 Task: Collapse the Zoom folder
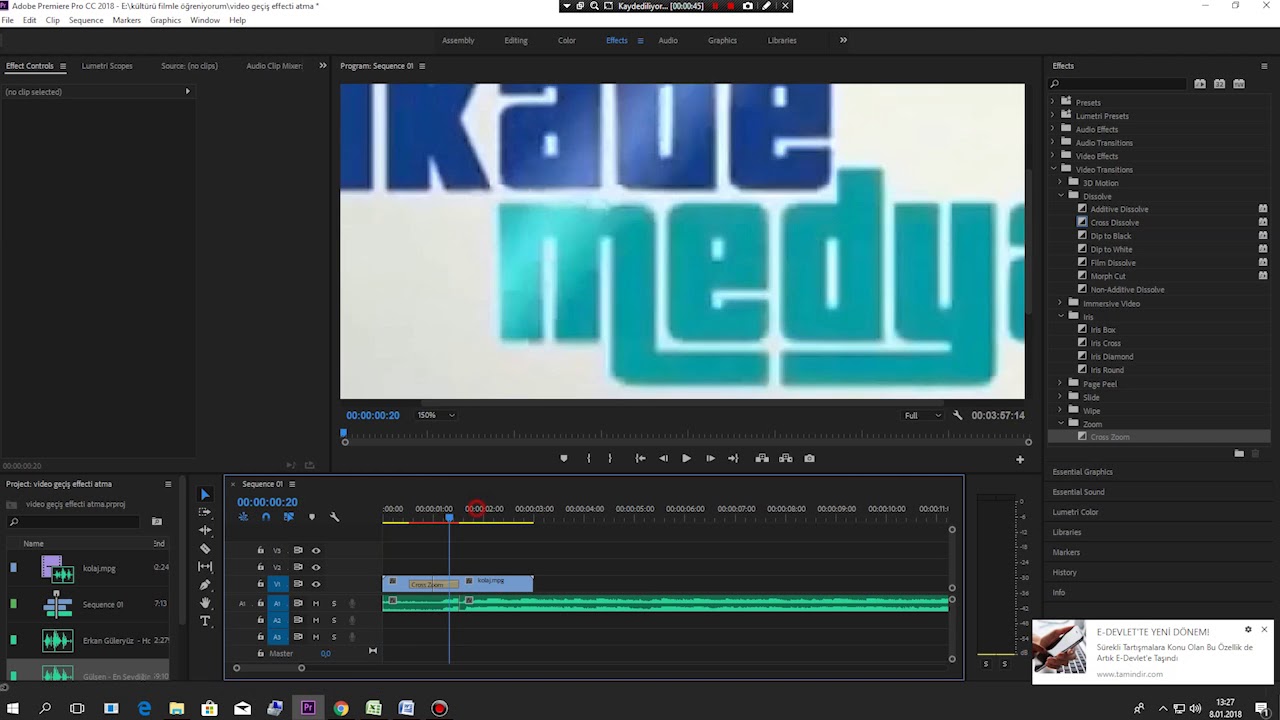pos(1061,423)
